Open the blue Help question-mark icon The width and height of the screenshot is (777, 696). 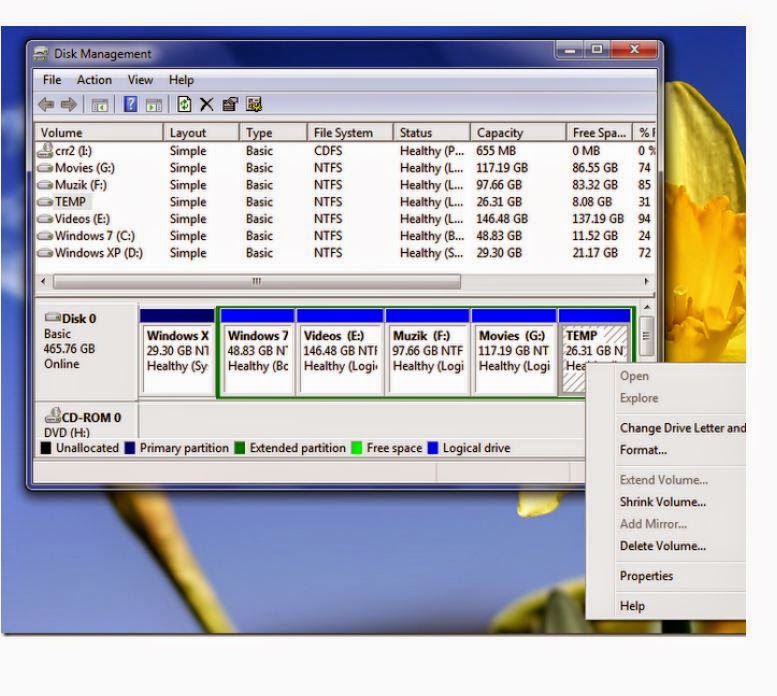click(x=130, y=105)
